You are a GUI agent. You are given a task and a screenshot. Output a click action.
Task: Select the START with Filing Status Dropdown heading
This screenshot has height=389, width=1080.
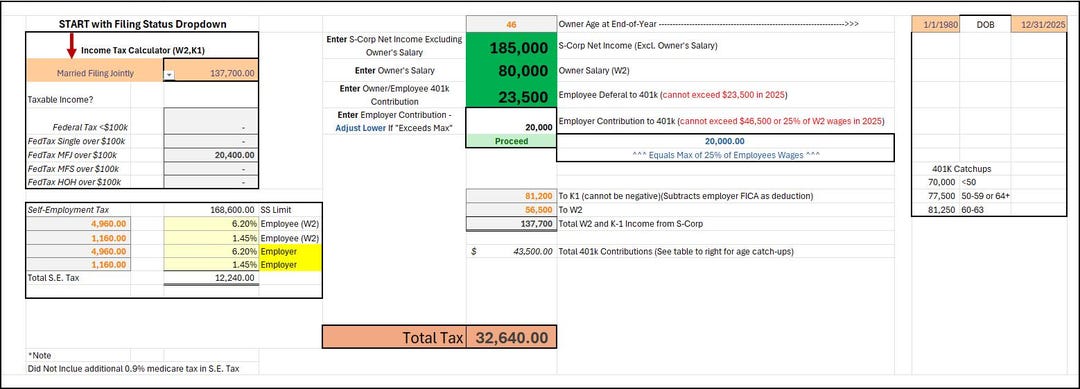point(143,24)
